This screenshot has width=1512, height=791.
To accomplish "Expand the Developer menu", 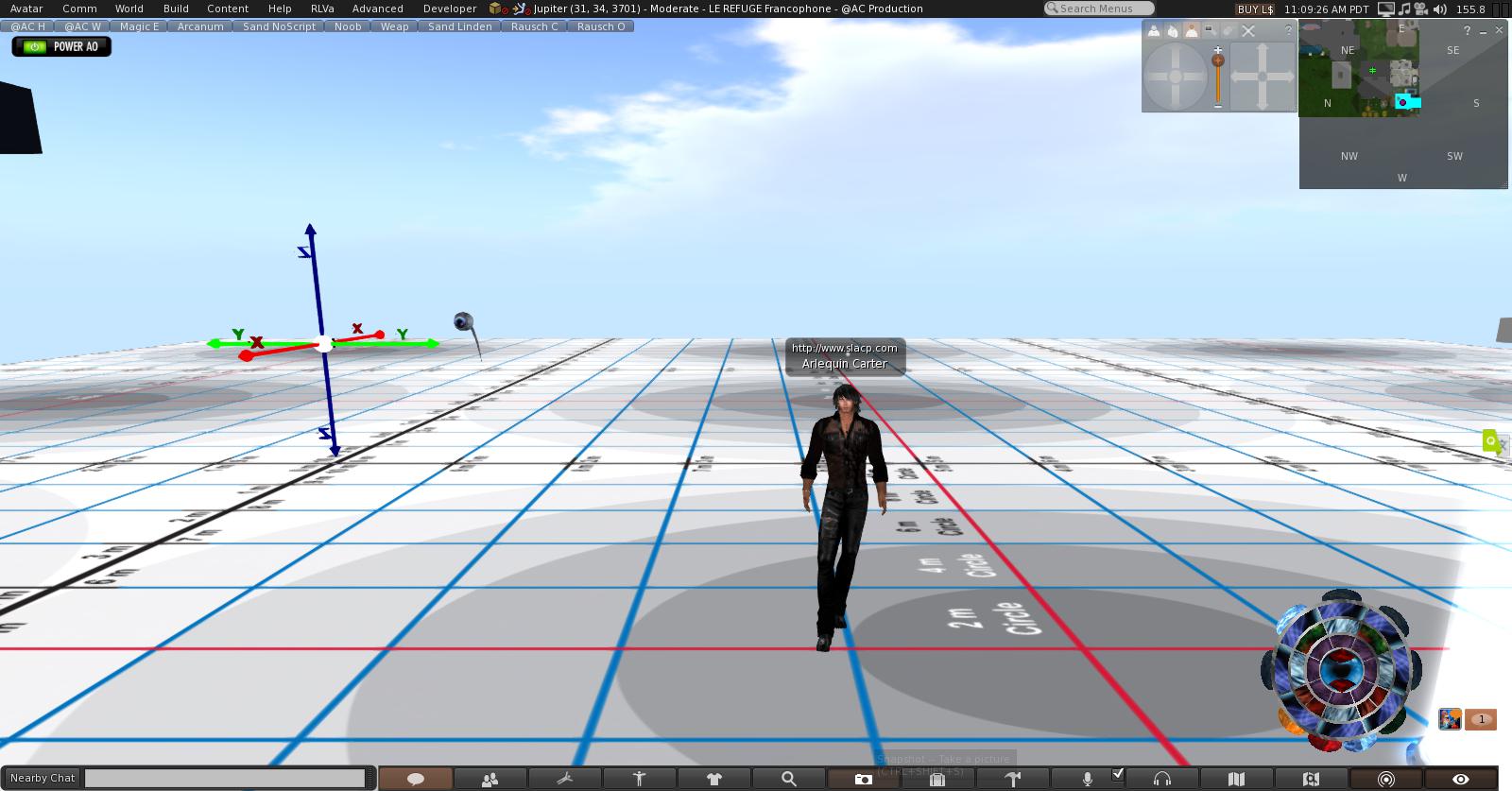I will (450, 9).
